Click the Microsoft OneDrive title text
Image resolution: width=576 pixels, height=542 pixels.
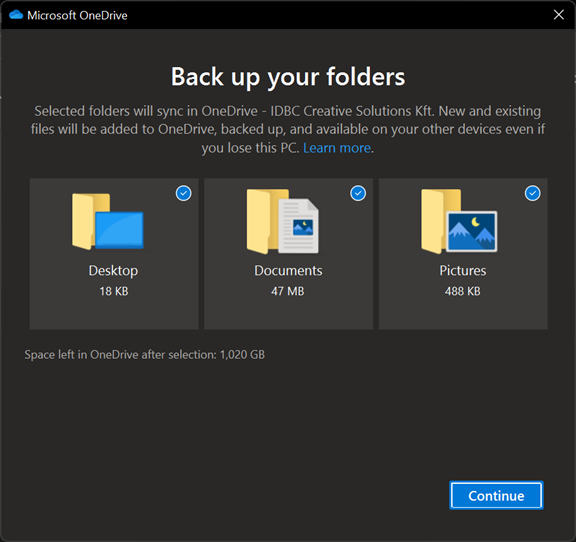pos(78,15)
